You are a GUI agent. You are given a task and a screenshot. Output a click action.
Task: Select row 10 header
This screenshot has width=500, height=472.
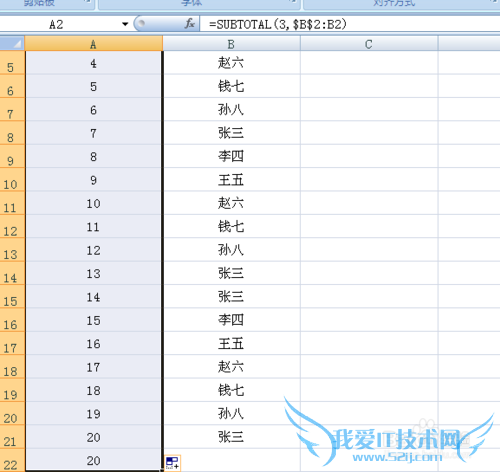coord(12,179)
